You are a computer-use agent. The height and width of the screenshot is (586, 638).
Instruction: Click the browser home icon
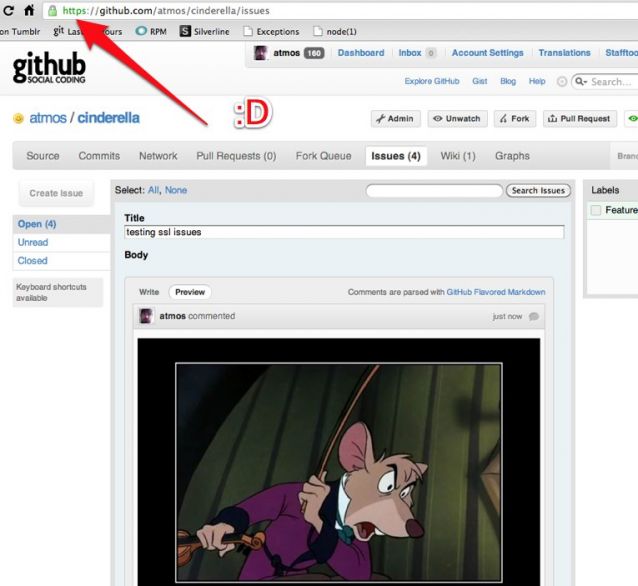coord(29,10)
